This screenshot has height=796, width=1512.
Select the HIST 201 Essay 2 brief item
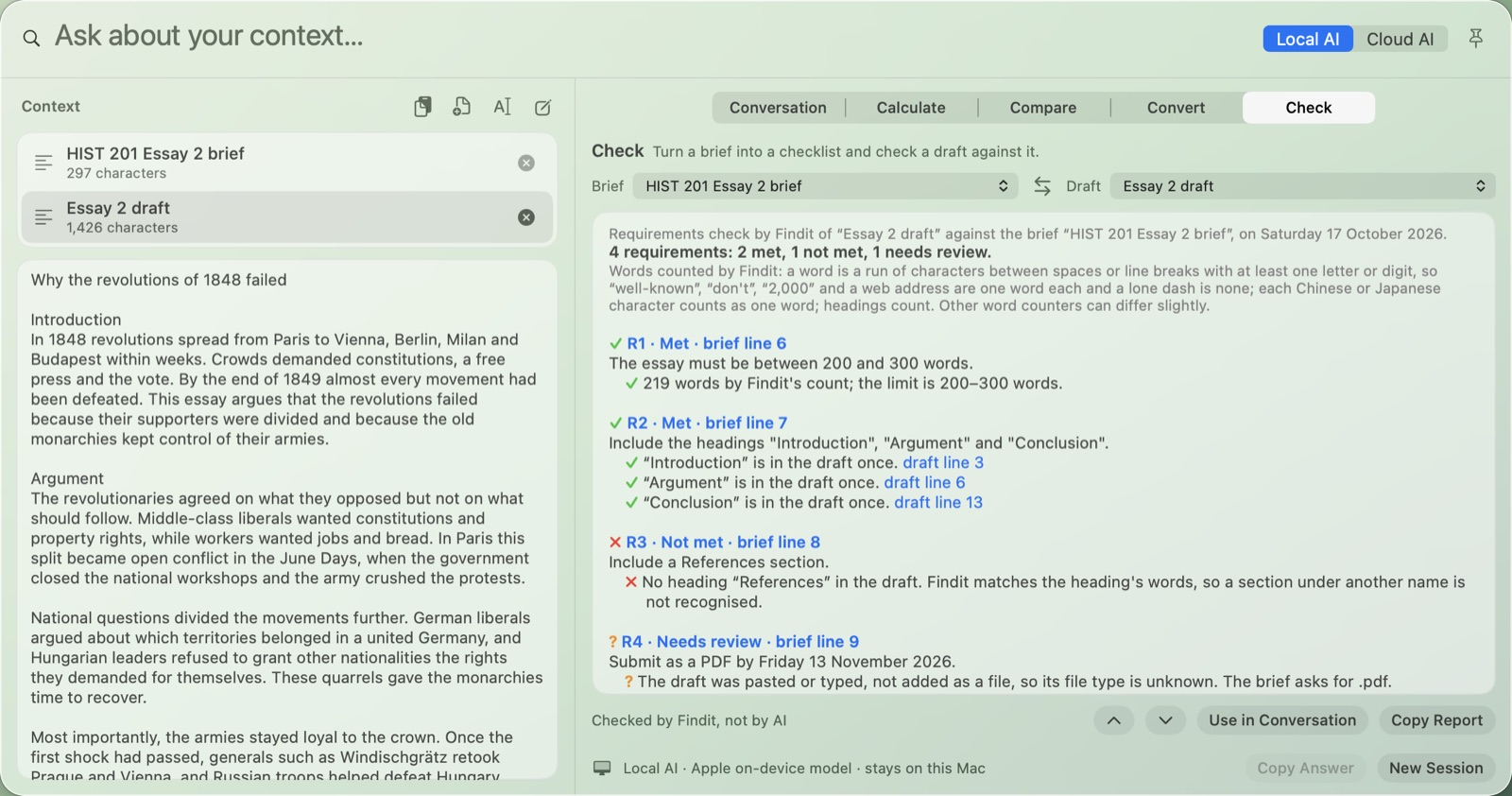click(286, 163)
